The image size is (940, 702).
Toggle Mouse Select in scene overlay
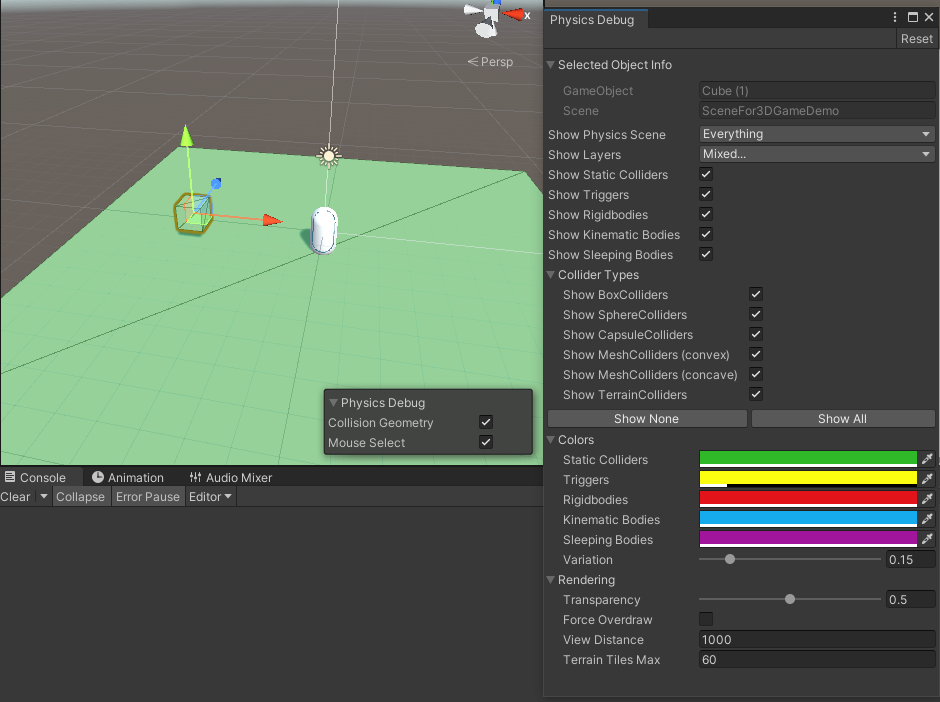(486, 442)
